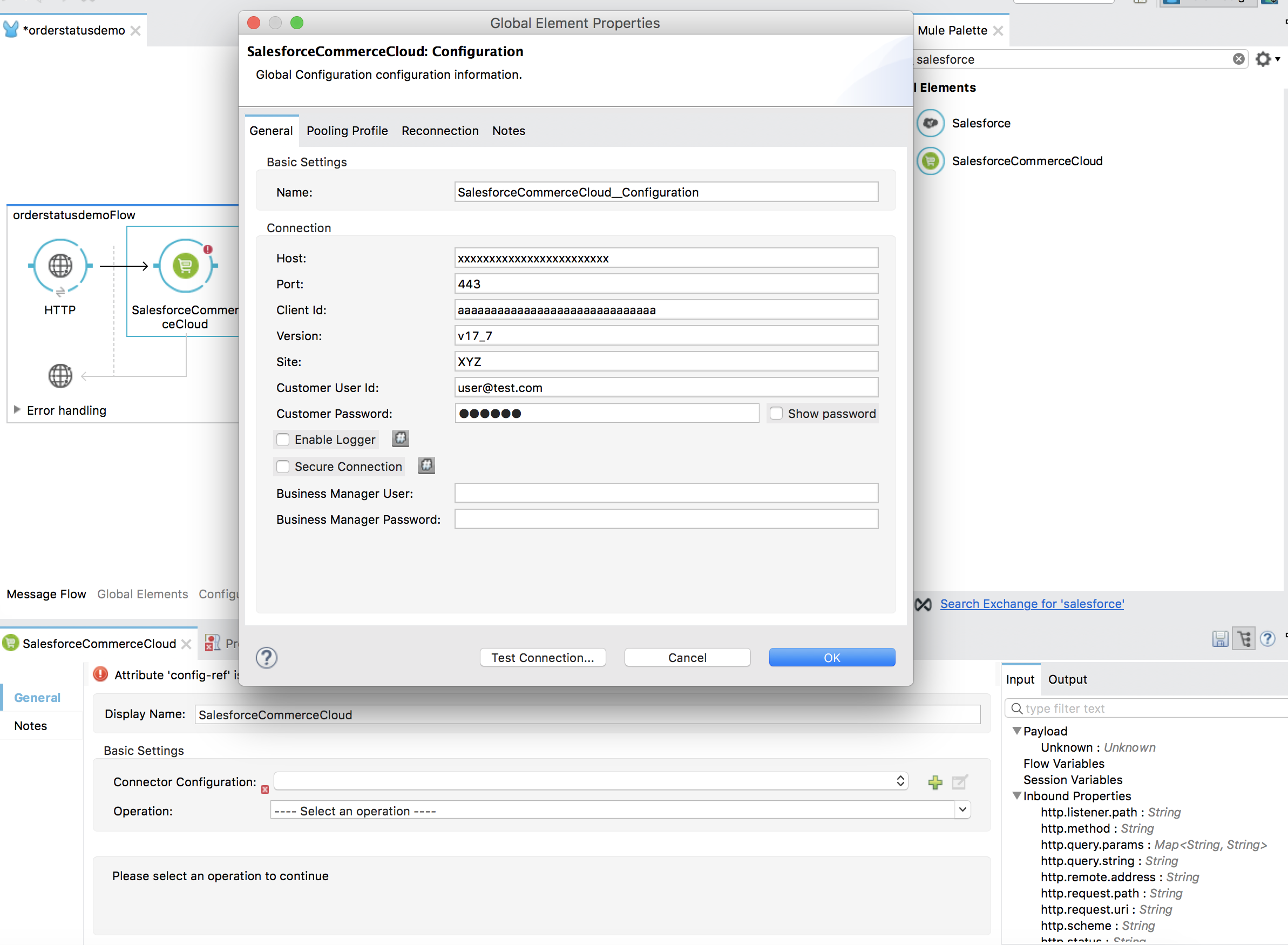Click the save metadata floppy disk icon
The height and width of the screenshot is (945, 1288).
pyautogui.click(x=1220, y=639)
